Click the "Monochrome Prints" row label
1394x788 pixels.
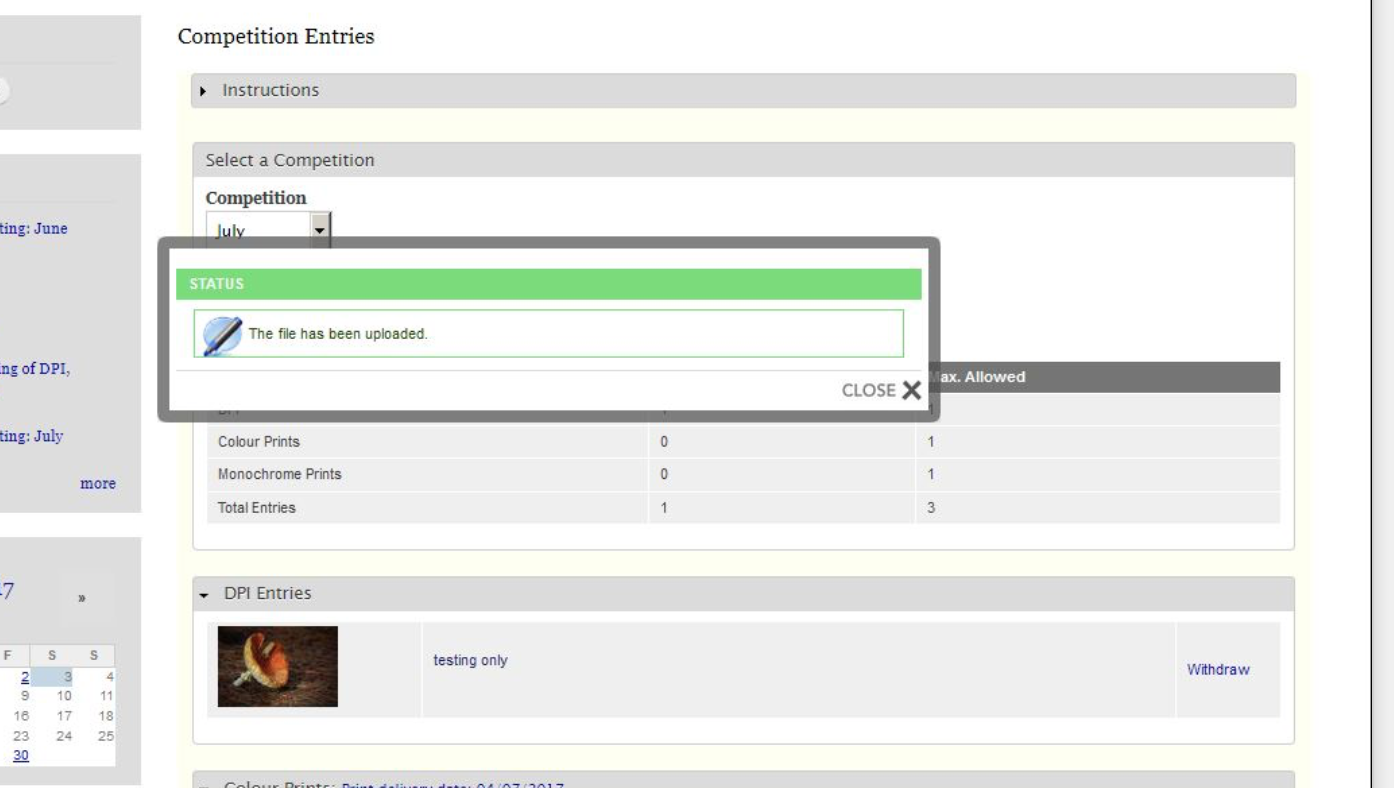tap(280, 474)
